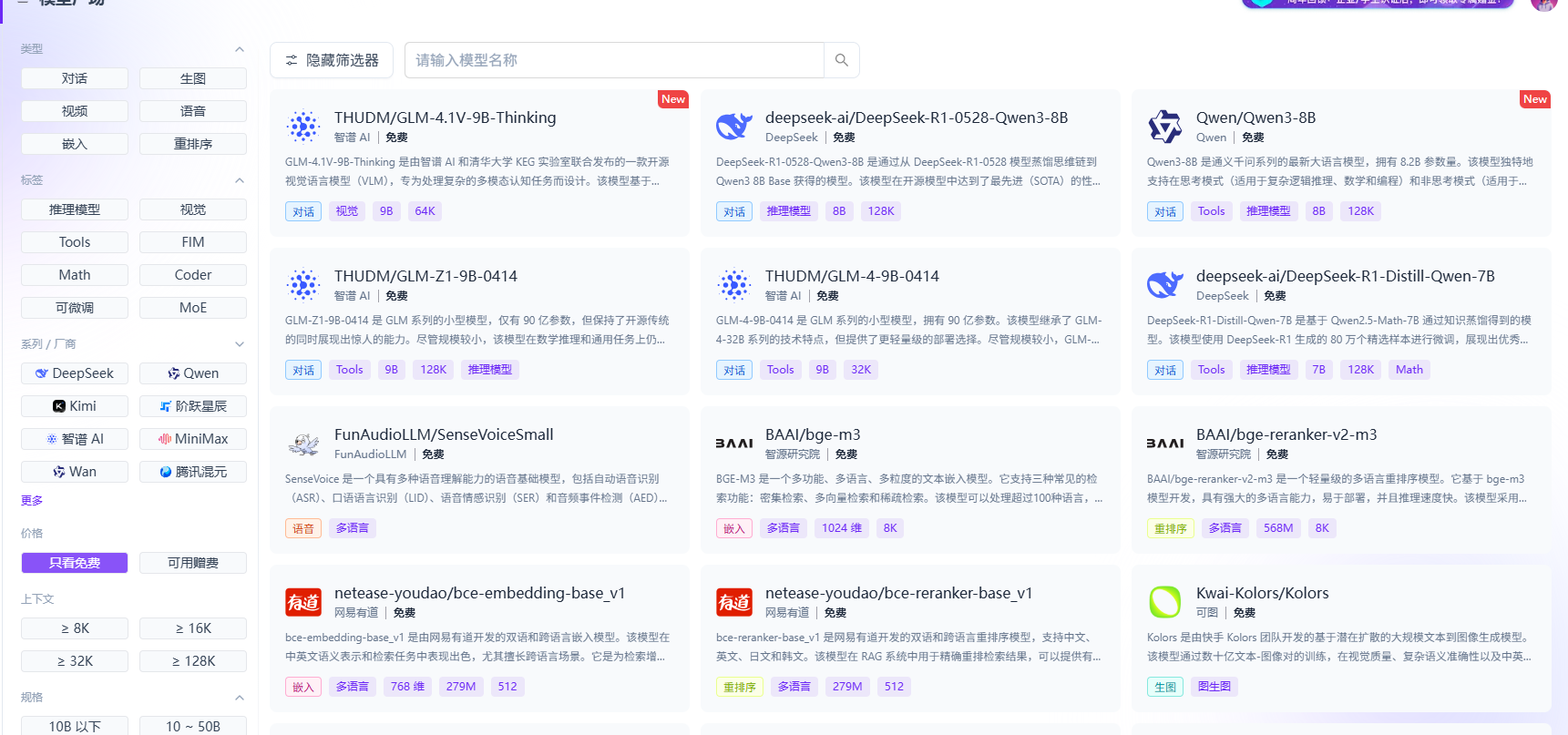Toggle the 视频 type filter

tap(75, 111)
